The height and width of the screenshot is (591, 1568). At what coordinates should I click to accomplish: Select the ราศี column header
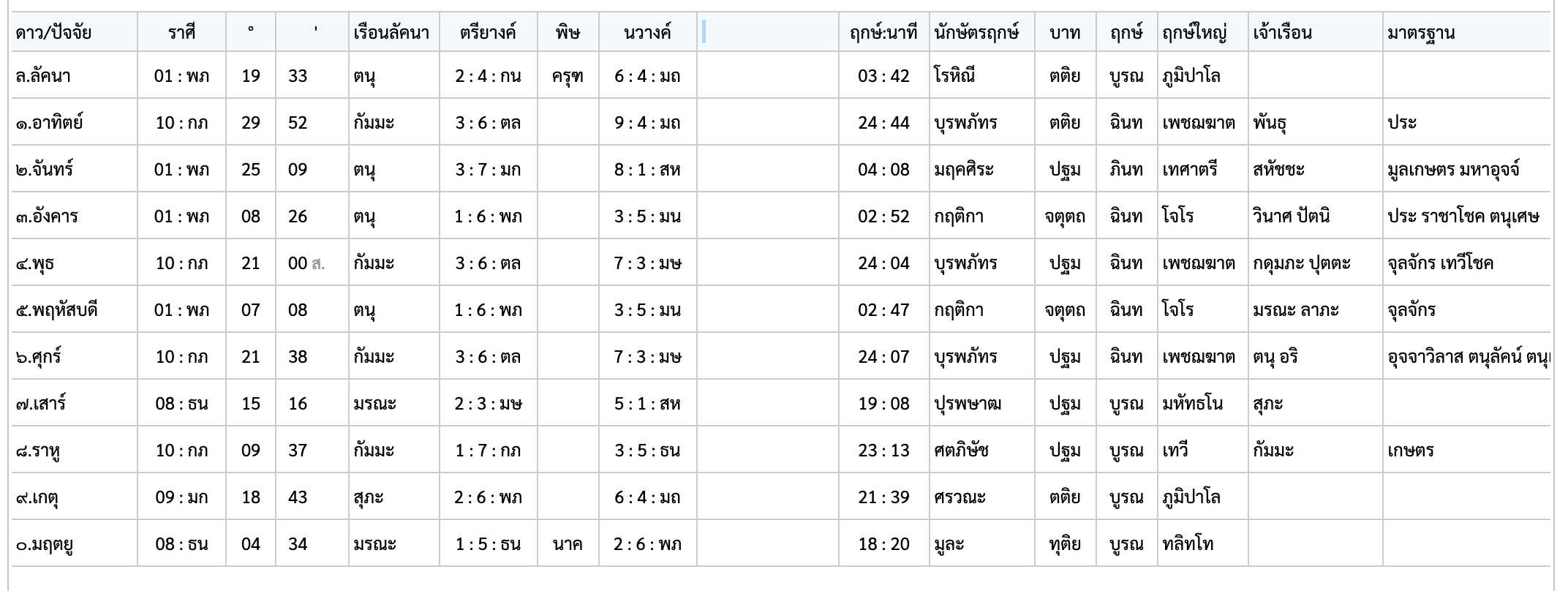pos(181,33)
